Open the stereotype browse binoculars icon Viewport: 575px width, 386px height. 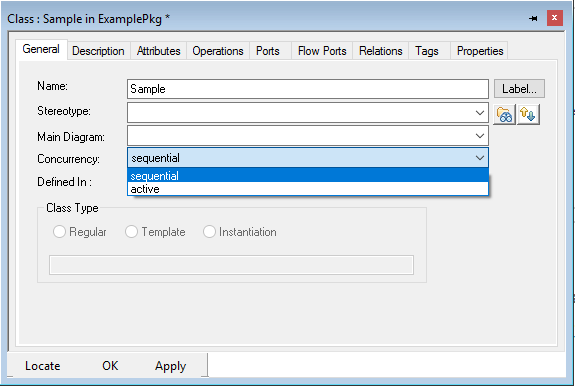tap(505, 115)
